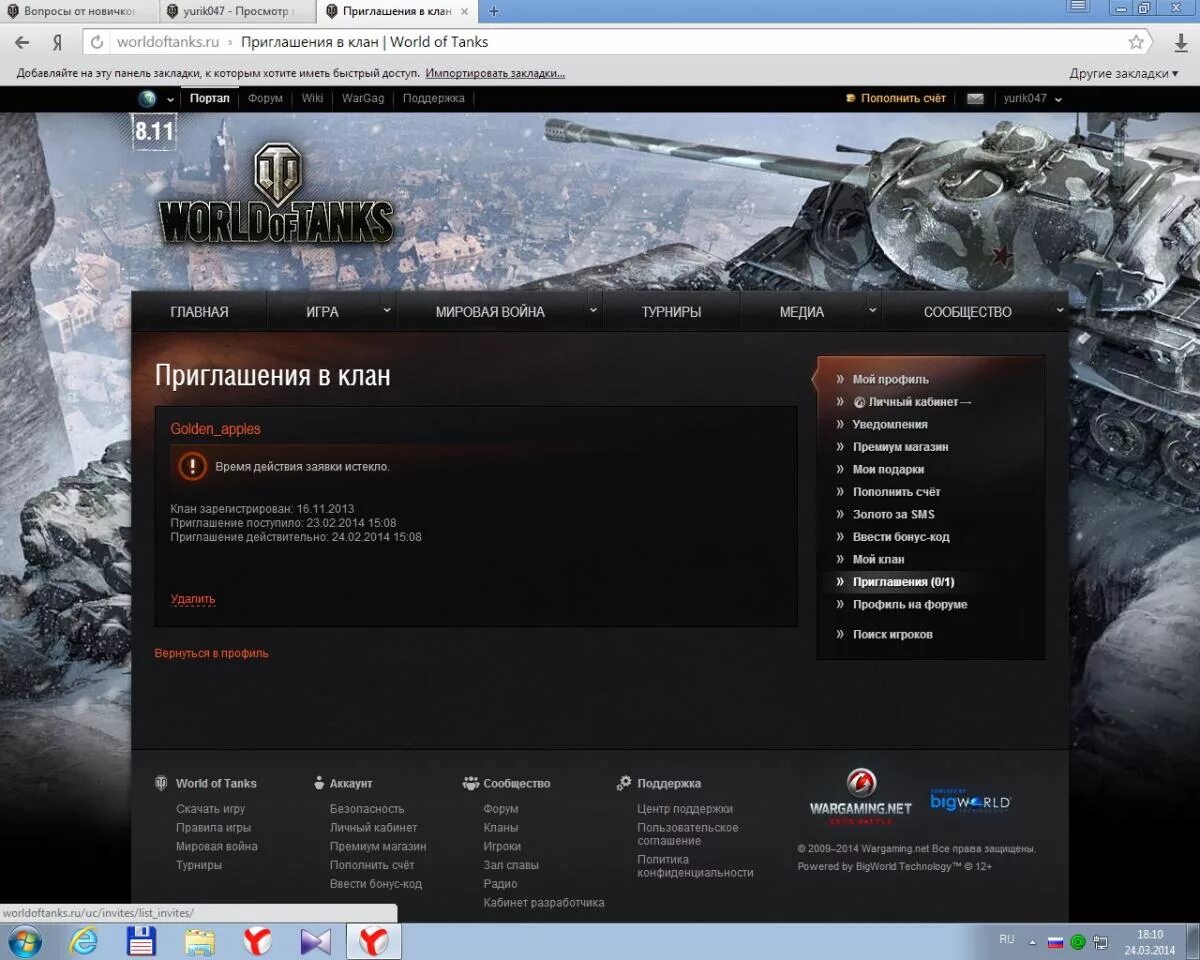Expand the СООБЩЕСТВО menu arrow
Viewport: 1200px width, 960px height.
(x=1060, y=311)
